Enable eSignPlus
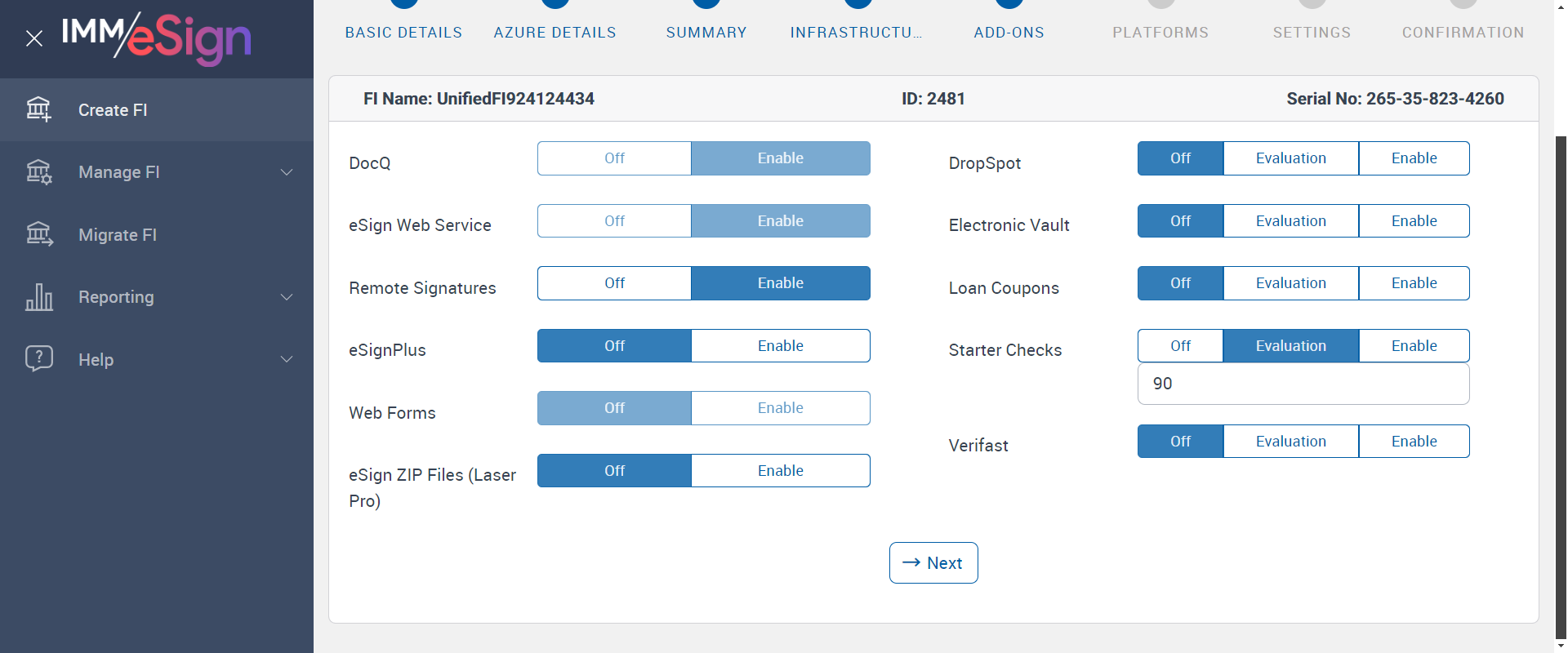The width and height of the screenshot is (1568, 653). (x=781, y=346)
